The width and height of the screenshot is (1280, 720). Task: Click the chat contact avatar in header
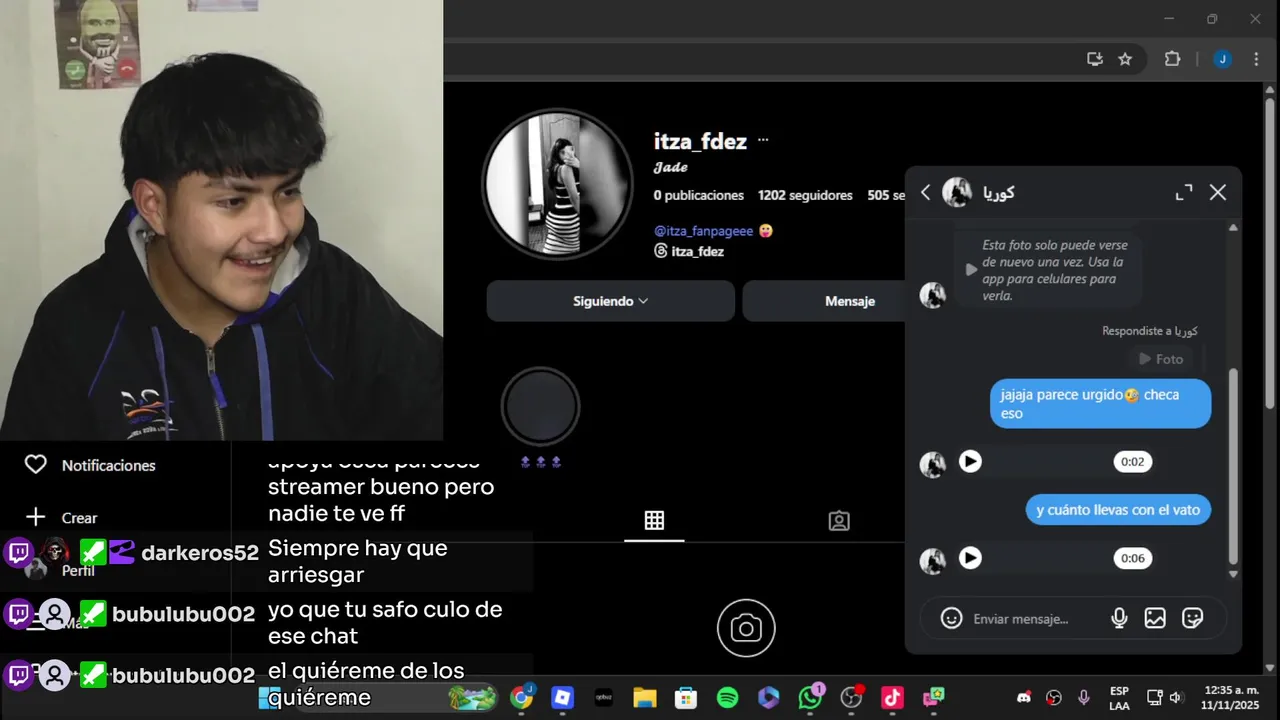pos(957,192)
